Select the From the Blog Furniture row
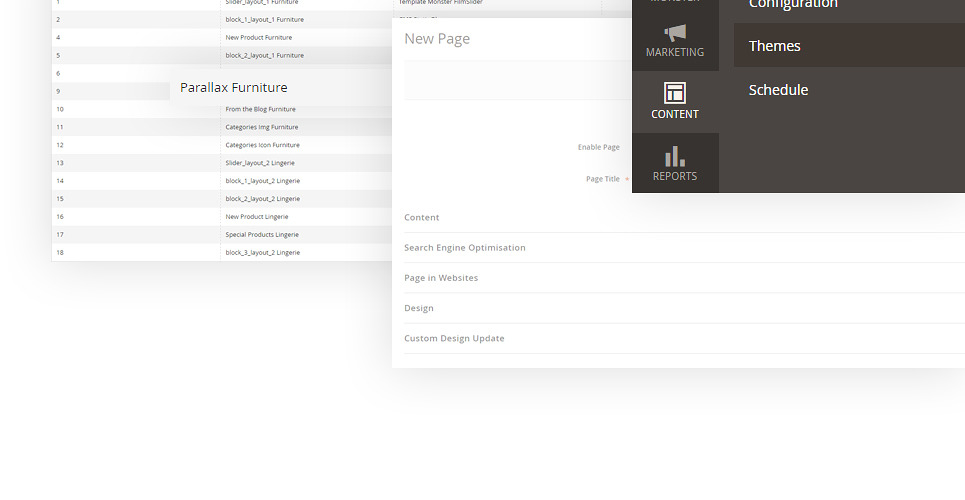The image size is (965, 500). (261, 109)
